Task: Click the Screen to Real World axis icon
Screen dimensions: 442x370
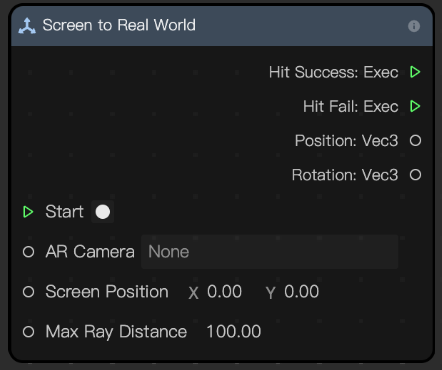Action: coord(27,26)
